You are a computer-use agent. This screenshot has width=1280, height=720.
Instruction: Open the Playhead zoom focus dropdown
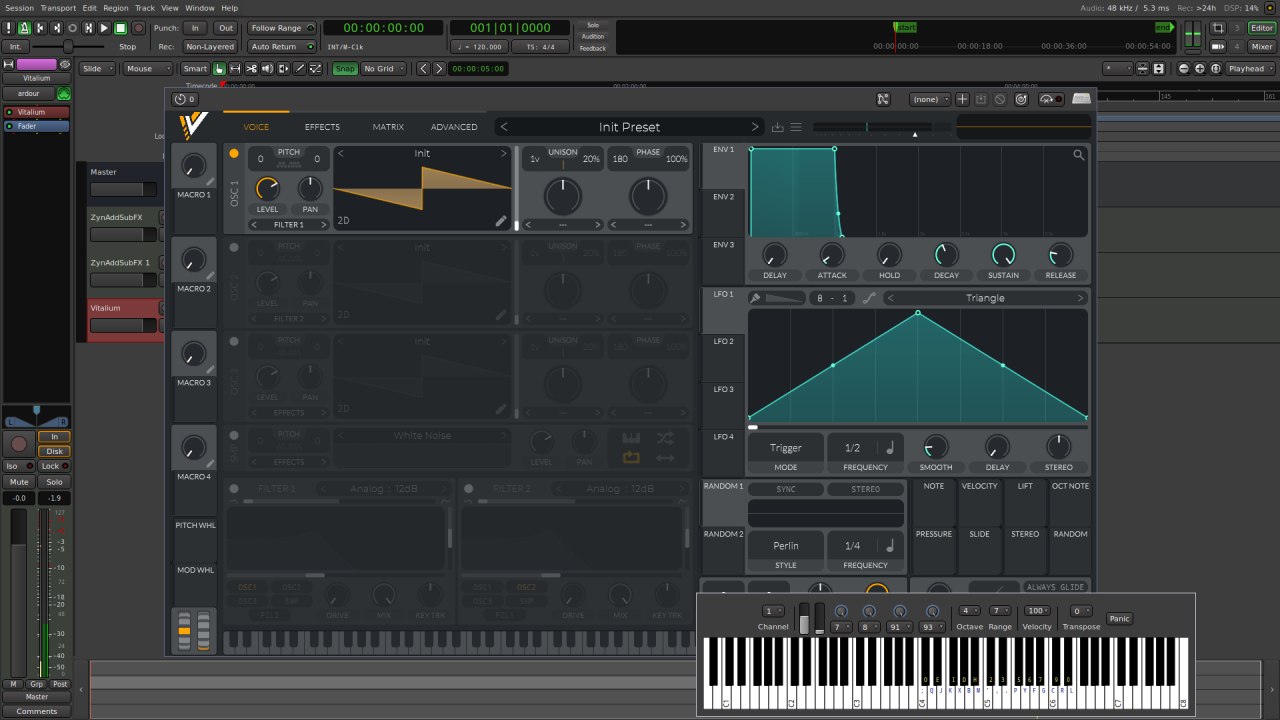pyautogui.click(x=1250, y=69)
